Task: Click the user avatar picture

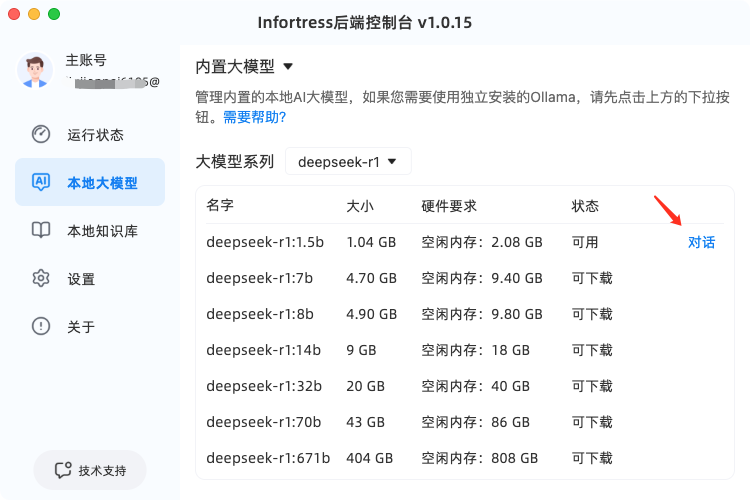Action: [35, 70]
